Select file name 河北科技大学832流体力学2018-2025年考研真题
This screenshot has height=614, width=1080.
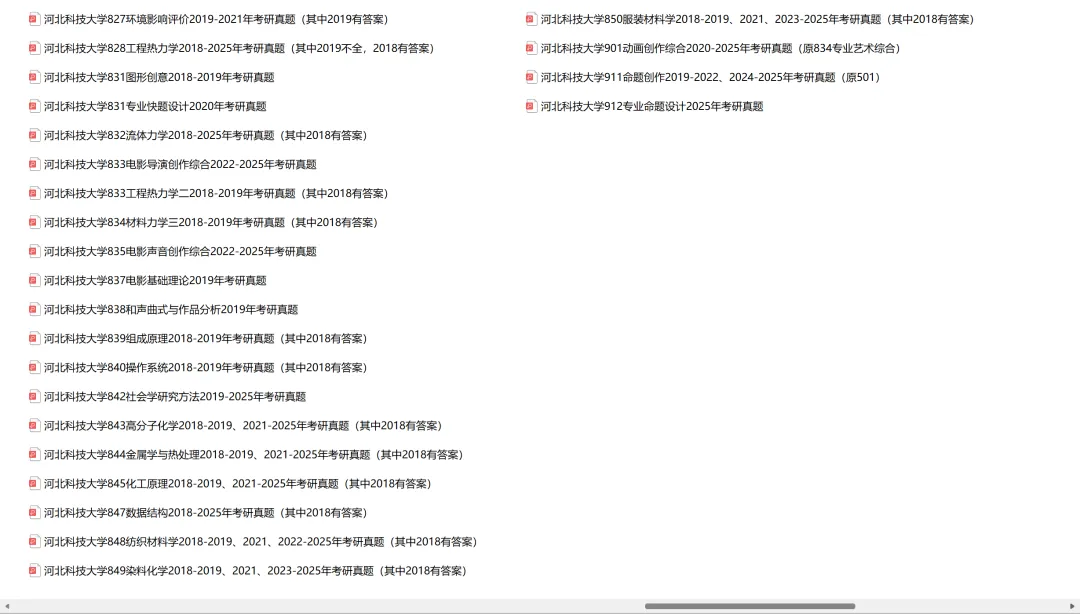205,135
